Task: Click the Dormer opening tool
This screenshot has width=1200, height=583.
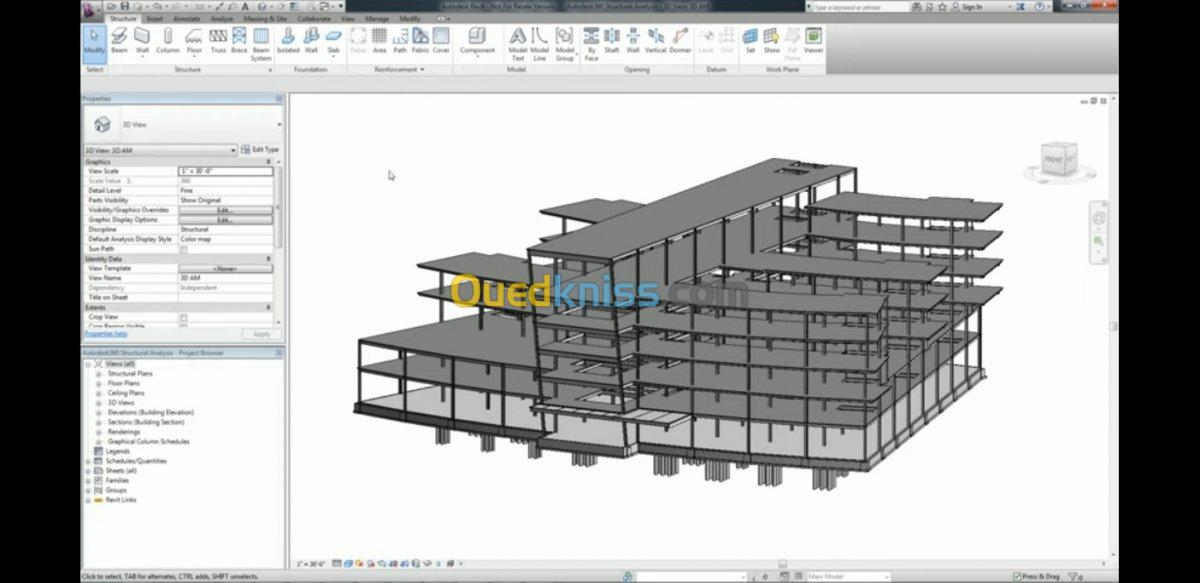Action: pyautogui.click(x=680, y=41)
